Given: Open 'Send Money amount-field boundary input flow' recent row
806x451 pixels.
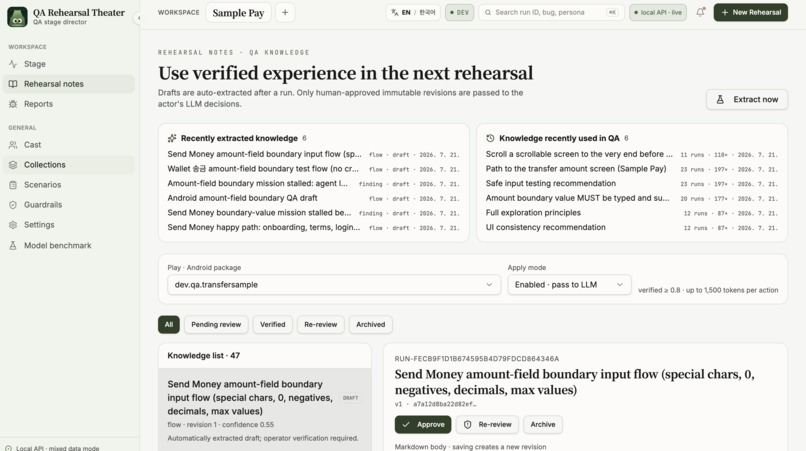Looking at the screenshot, I should 314,154.
